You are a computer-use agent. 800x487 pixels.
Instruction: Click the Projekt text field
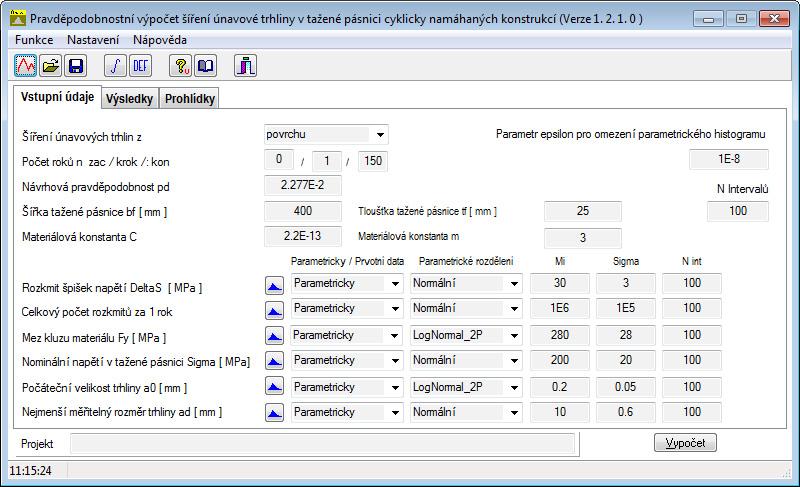point(322,444)
